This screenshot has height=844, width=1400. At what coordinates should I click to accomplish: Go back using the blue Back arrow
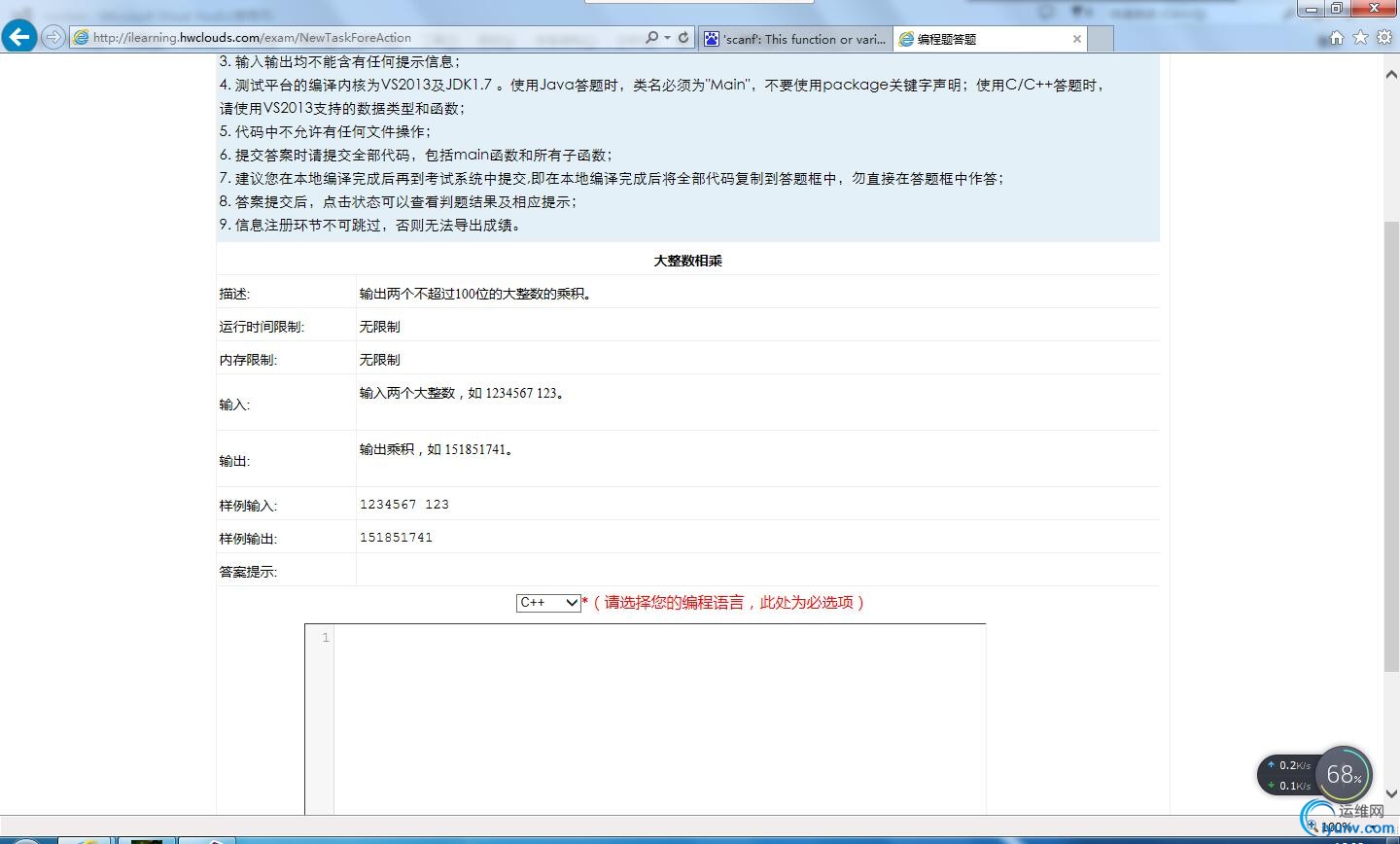pos(19,37)
